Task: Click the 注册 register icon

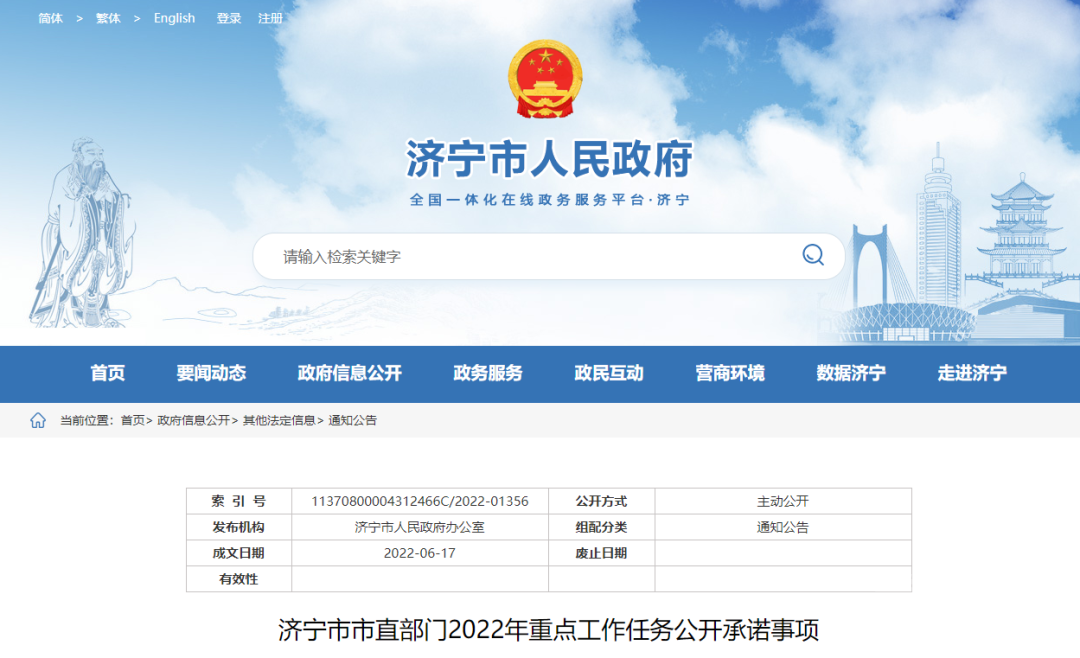Action: [x=270, y=18]
